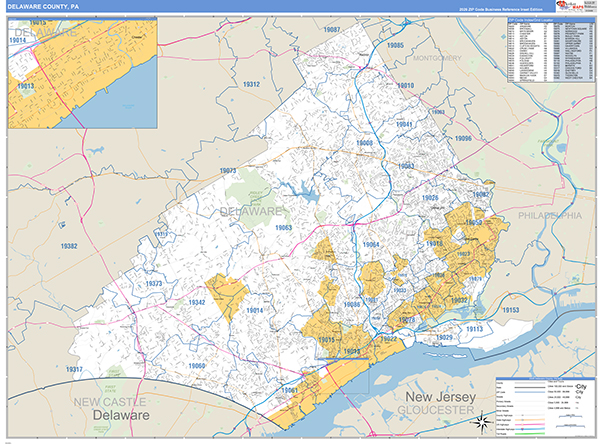Click ZIP code label 19032
Image resolution: width=600 pixels, height=444 pixels.
(x=459, y=300)
